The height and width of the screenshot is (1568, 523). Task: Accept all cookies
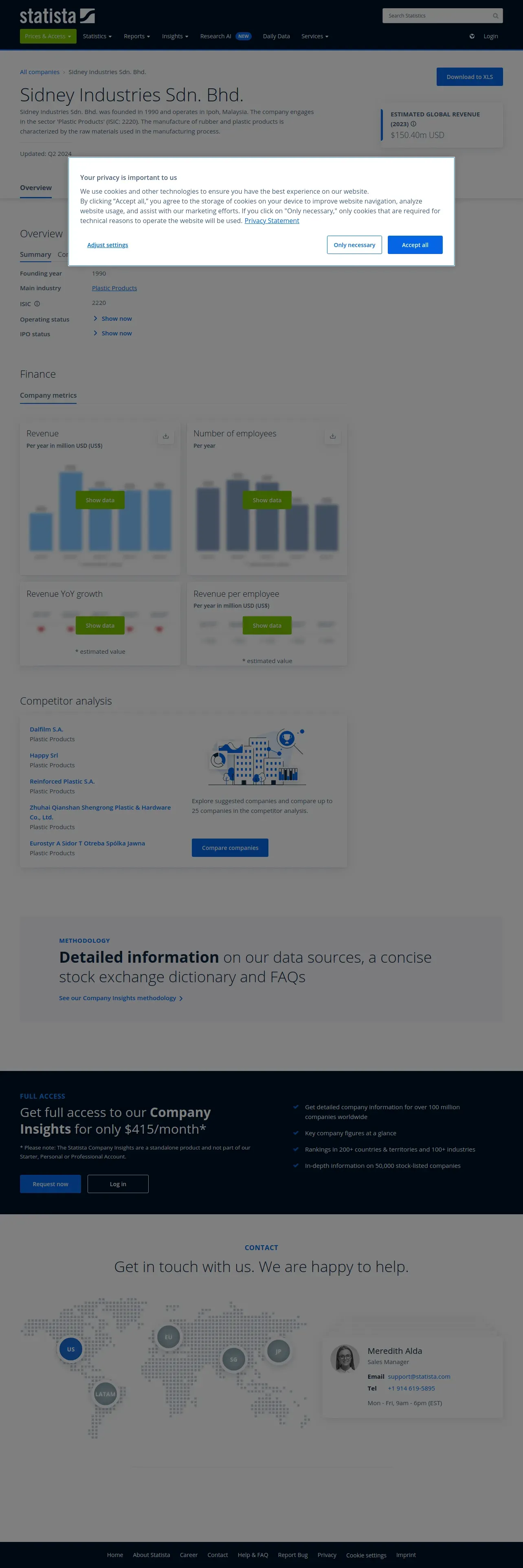click(x=415, y=245)
